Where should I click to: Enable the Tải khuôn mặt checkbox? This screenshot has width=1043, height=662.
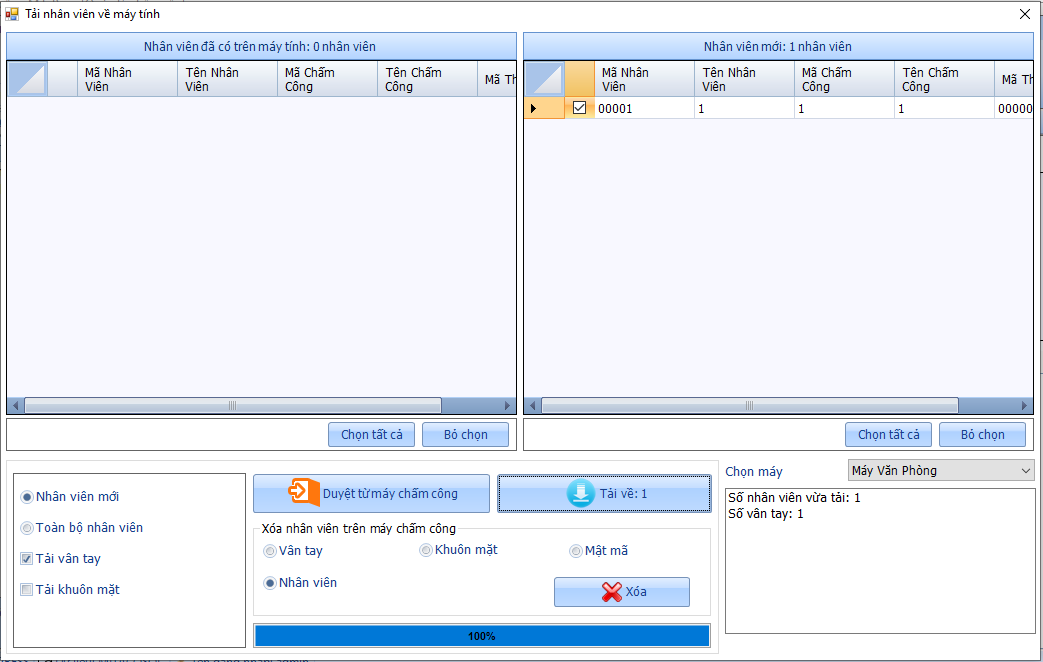(x=27, y=590)
